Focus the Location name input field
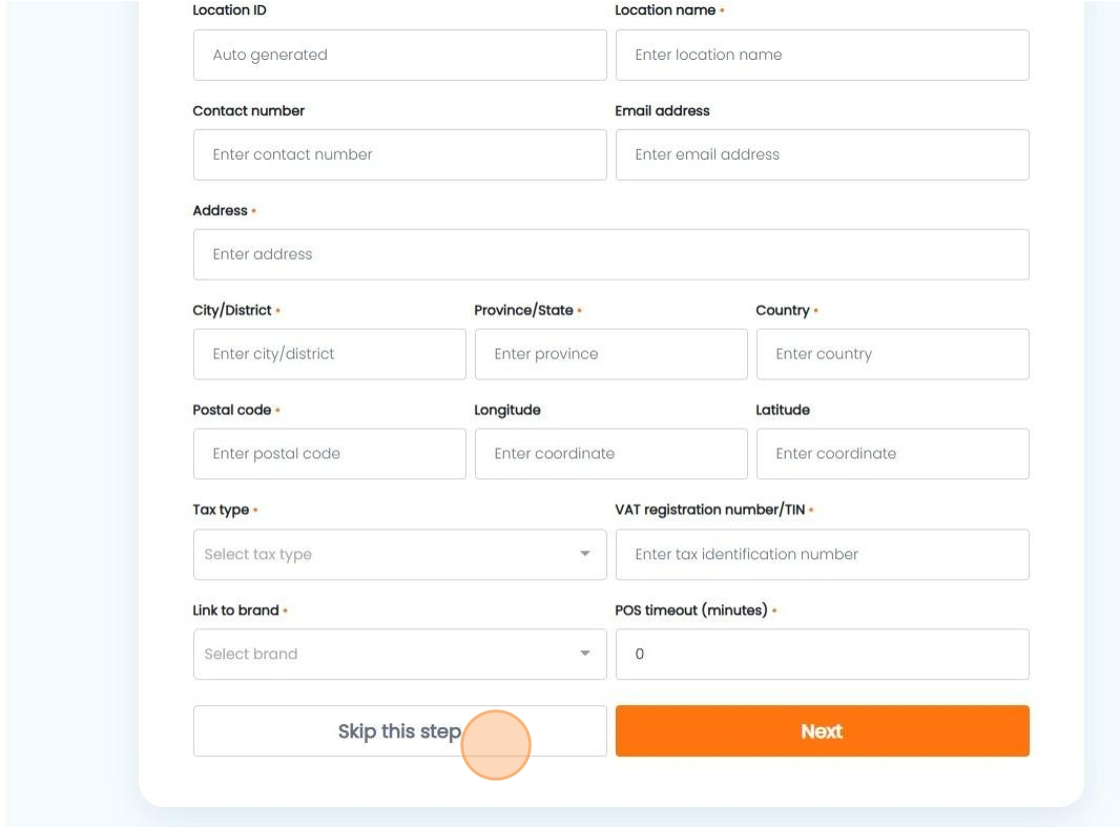 [x=822, y=55]
